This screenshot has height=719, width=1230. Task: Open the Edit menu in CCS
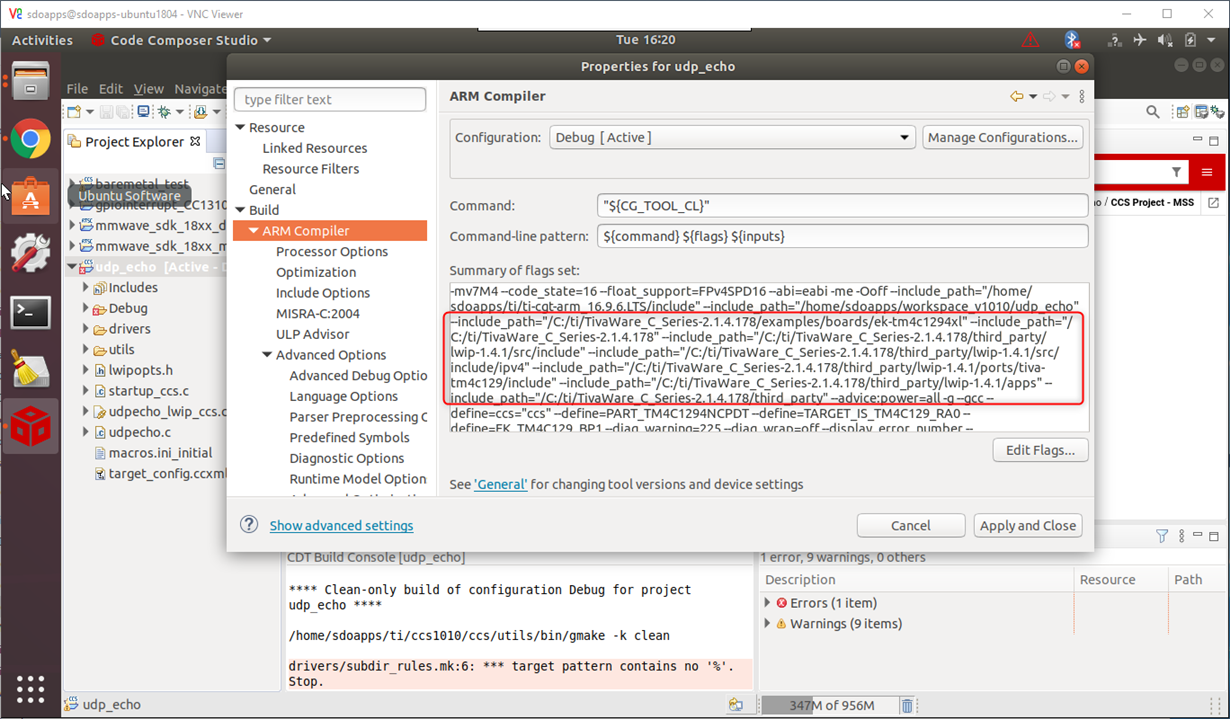click(x=111, y=89)
